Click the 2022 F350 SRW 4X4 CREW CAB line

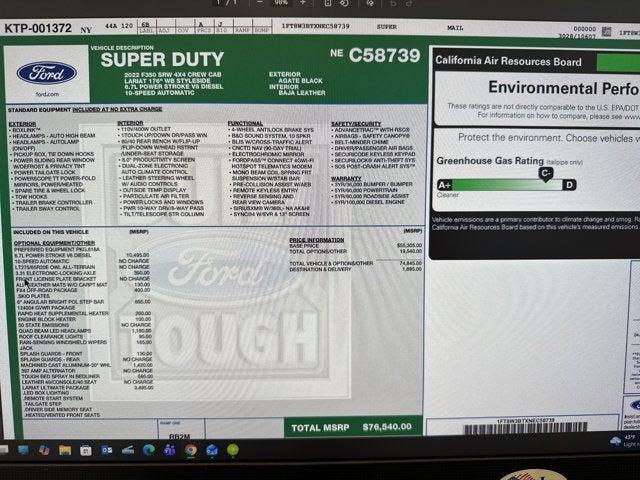coord(173,74)
